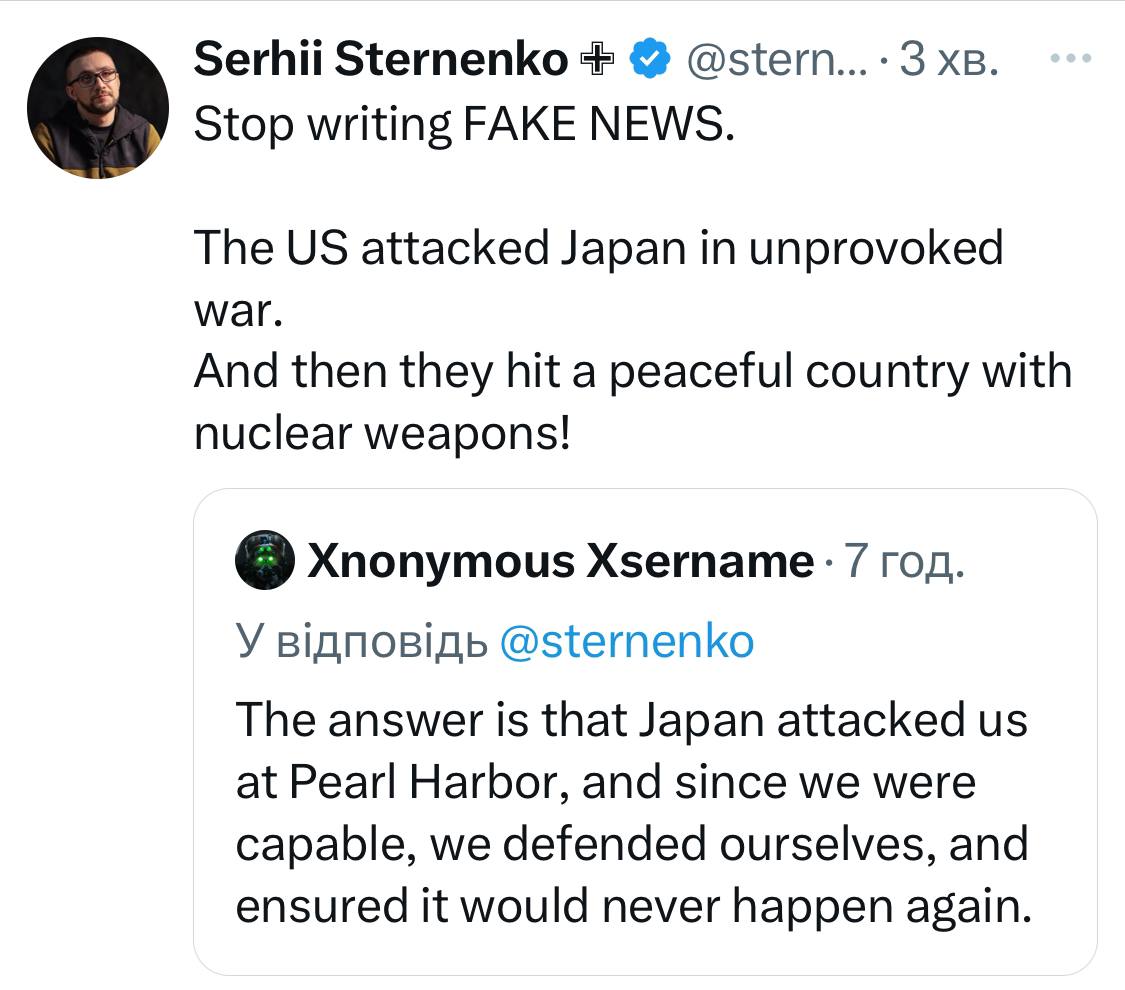This screenshot has height=990, width=1125.
Task: Open the more options three-dot menu
Action: (x=1073, y=59)
